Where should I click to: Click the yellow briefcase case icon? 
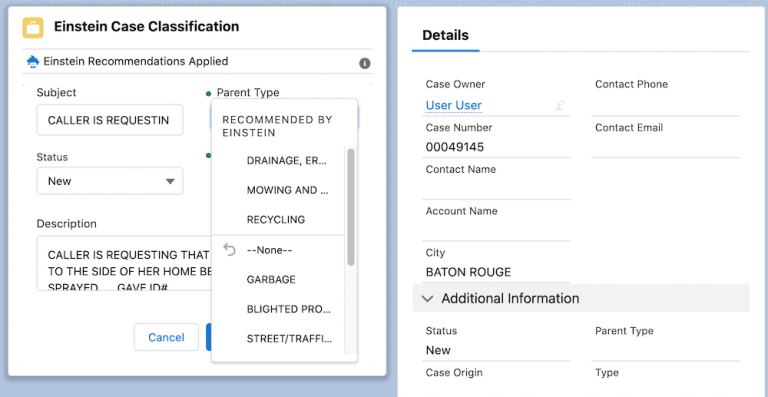33,27
